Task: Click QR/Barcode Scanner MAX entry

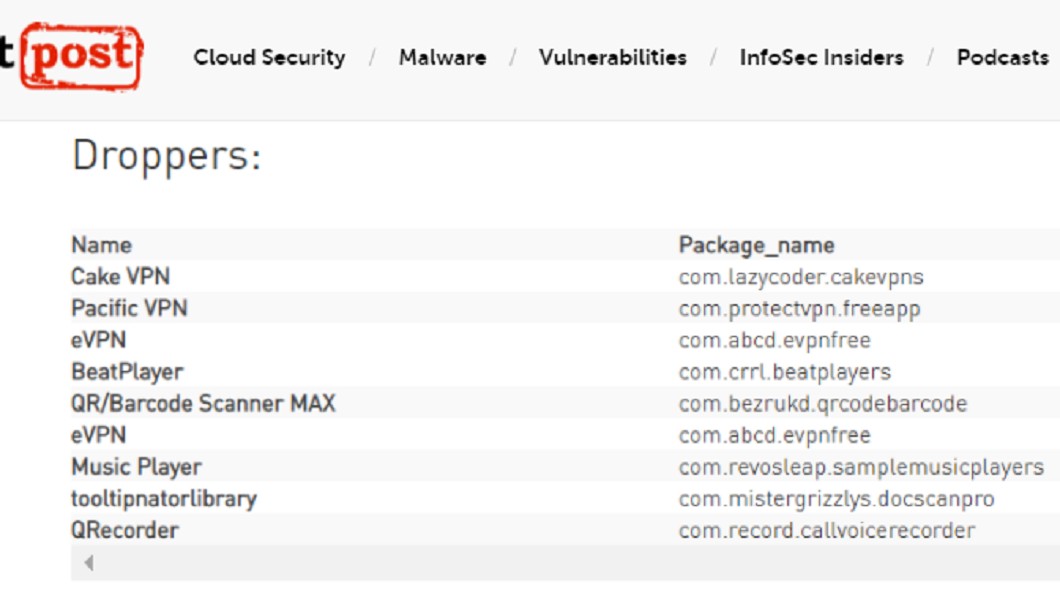Action: point(203,403)
